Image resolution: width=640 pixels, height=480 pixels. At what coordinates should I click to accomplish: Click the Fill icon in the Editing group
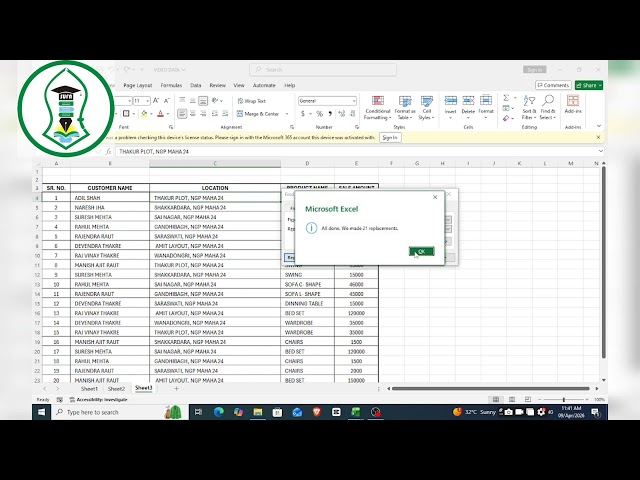pyautogui.click(x=506, y=108)
